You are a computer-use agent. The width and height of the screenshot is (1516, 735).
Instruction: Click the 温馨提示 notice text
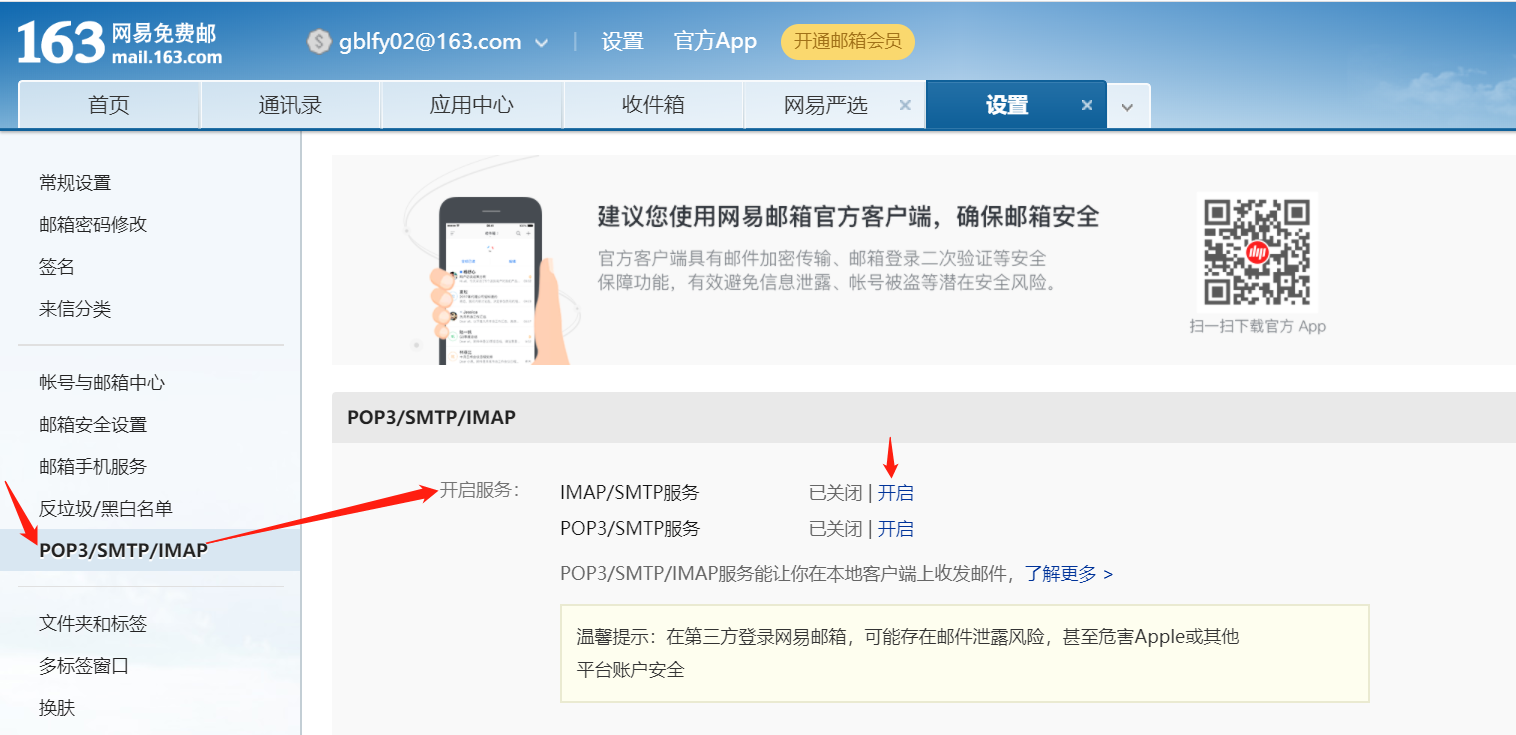908,653
